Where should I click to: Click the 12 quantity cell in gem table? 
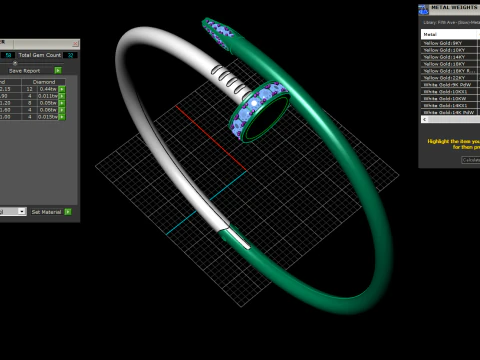(x=29, y=89)
